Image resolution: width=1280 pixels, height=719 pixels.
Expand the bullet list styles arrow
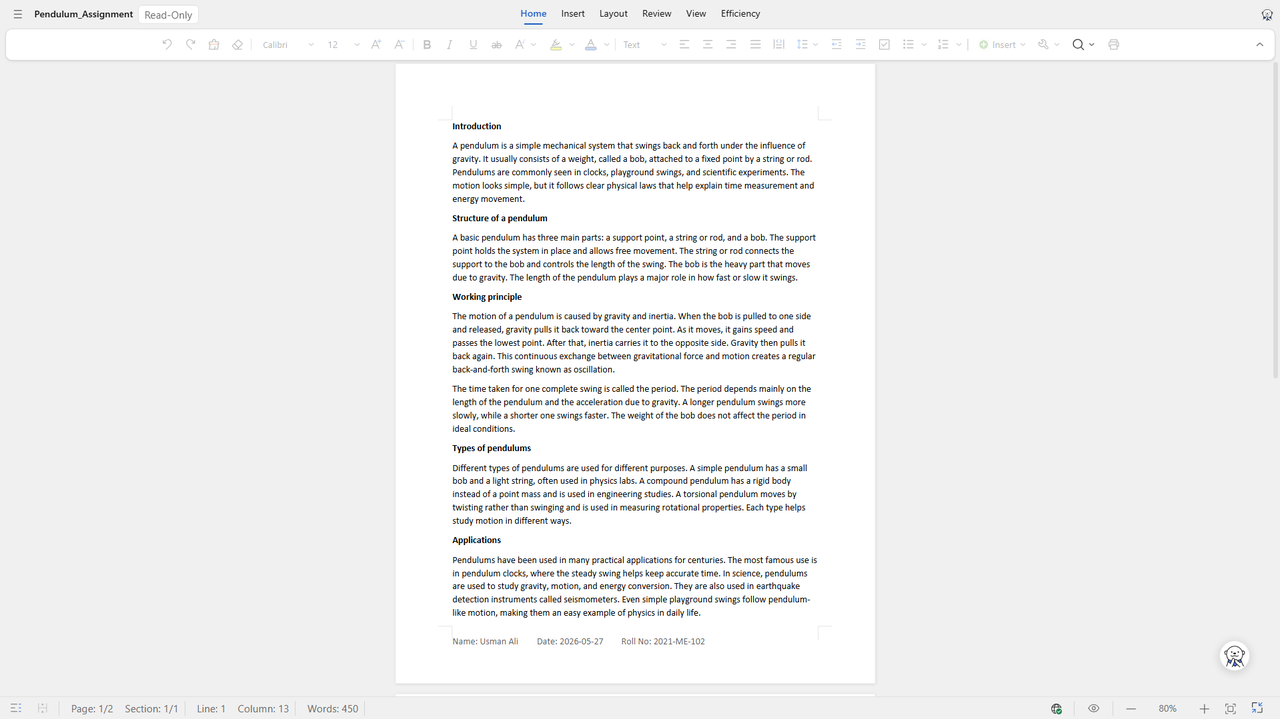[923, 45]
